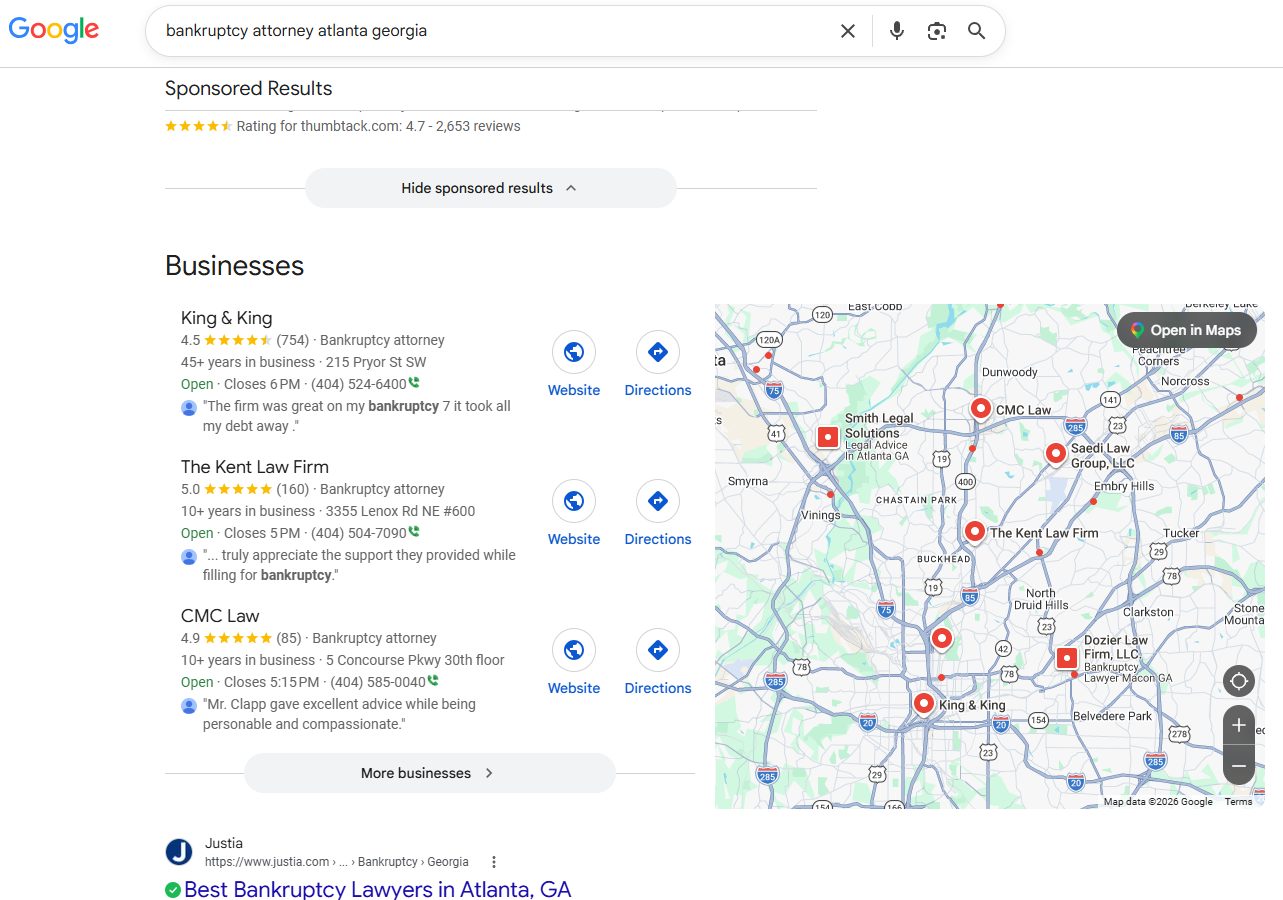Select The Kent Law Firm map pin
1283x900 pixels.
(x=974, y=531)
